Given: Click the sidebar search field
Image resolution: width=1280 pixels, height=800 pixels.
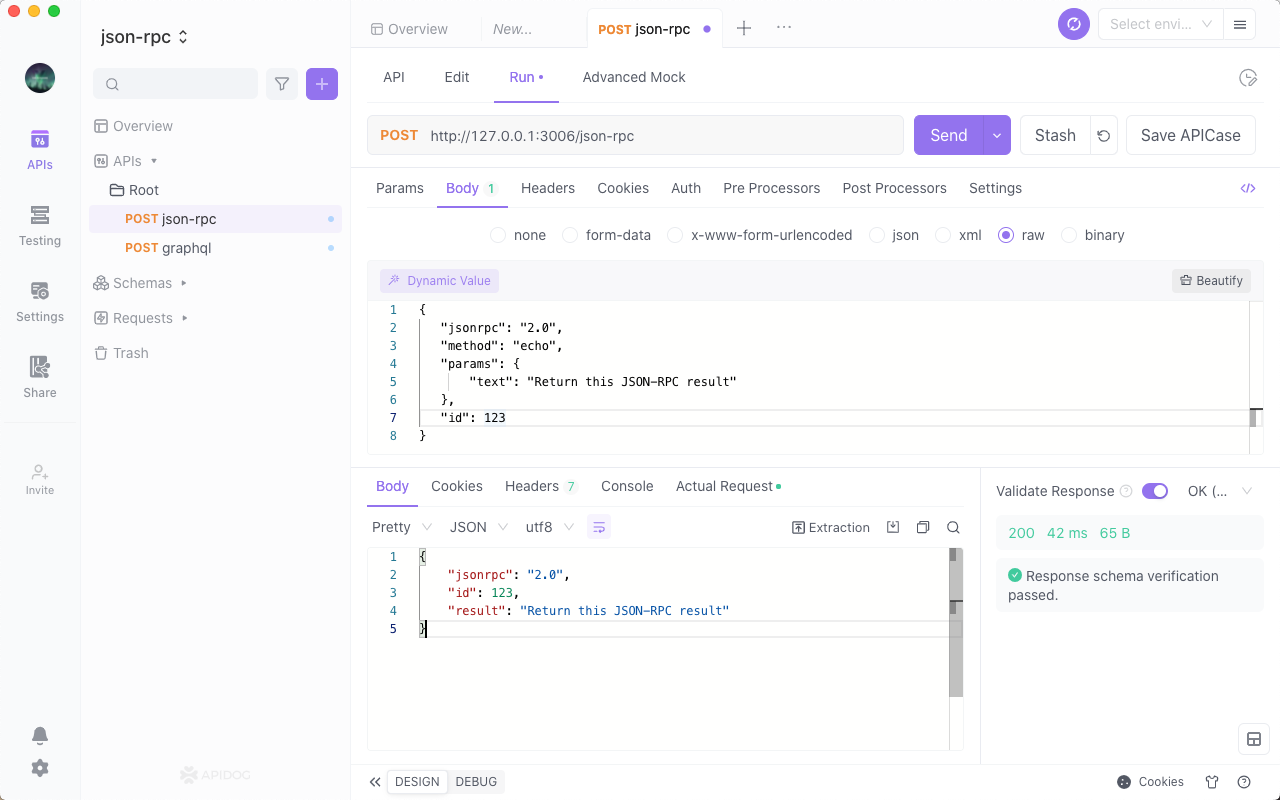Looking at the screenshot, I should point(175,84).
